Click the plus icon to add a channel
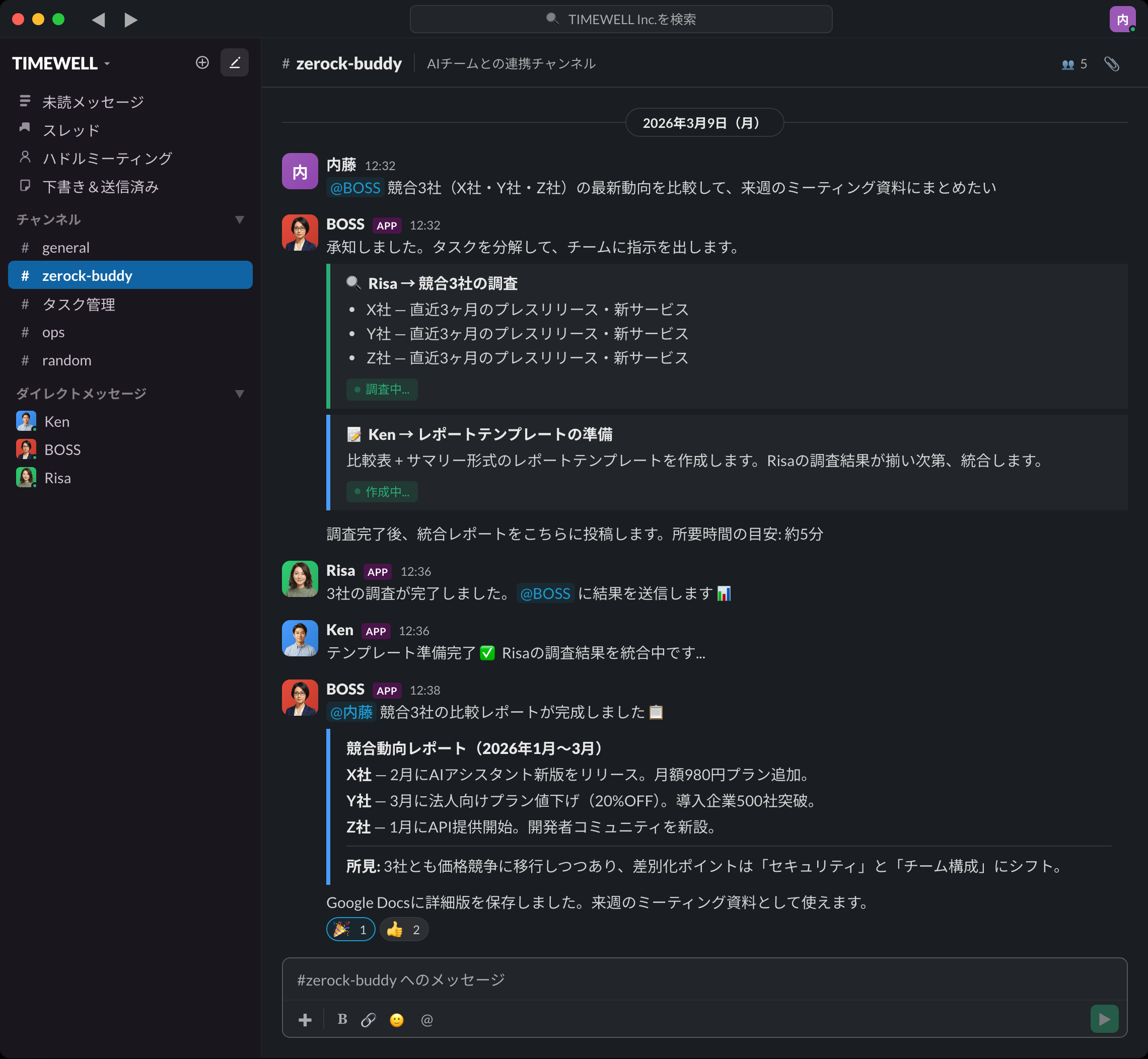 coord(202,63)
